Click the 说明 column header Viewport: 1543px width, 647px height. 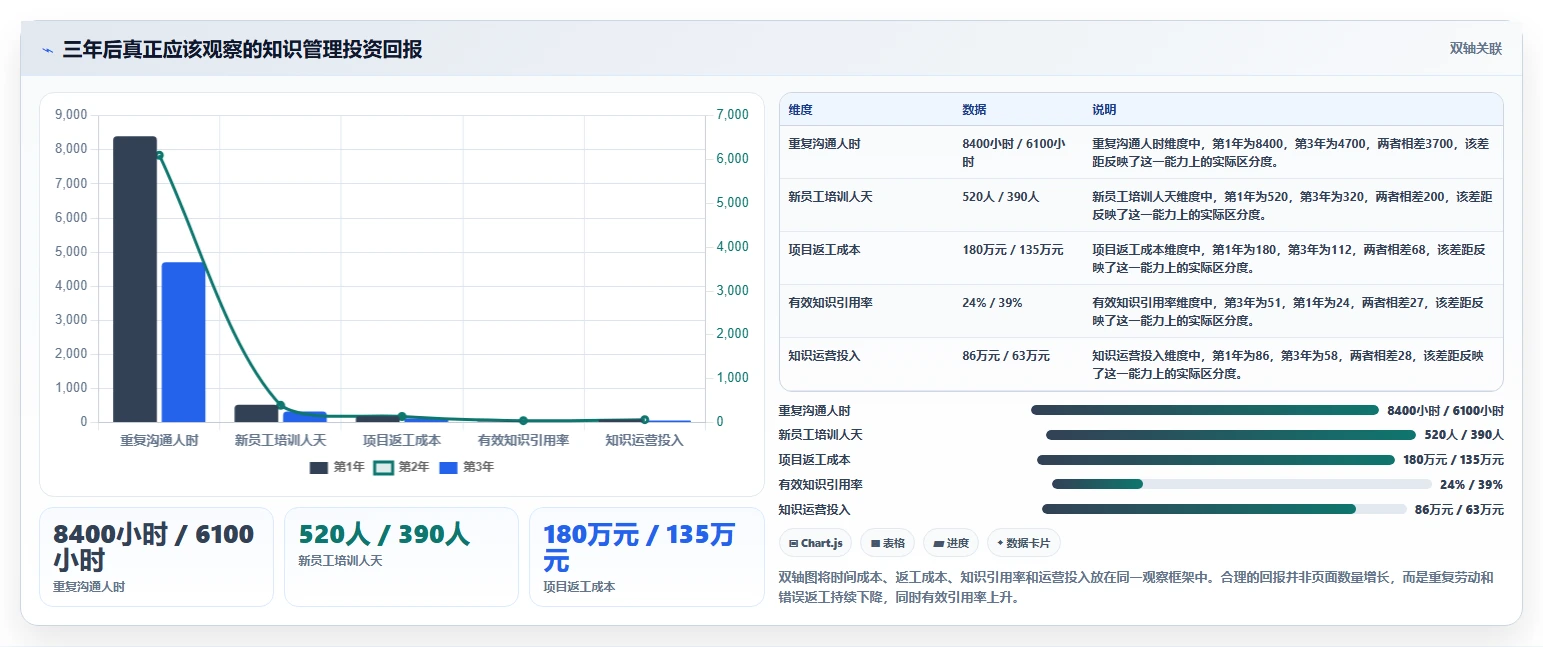coord(1104,110)
